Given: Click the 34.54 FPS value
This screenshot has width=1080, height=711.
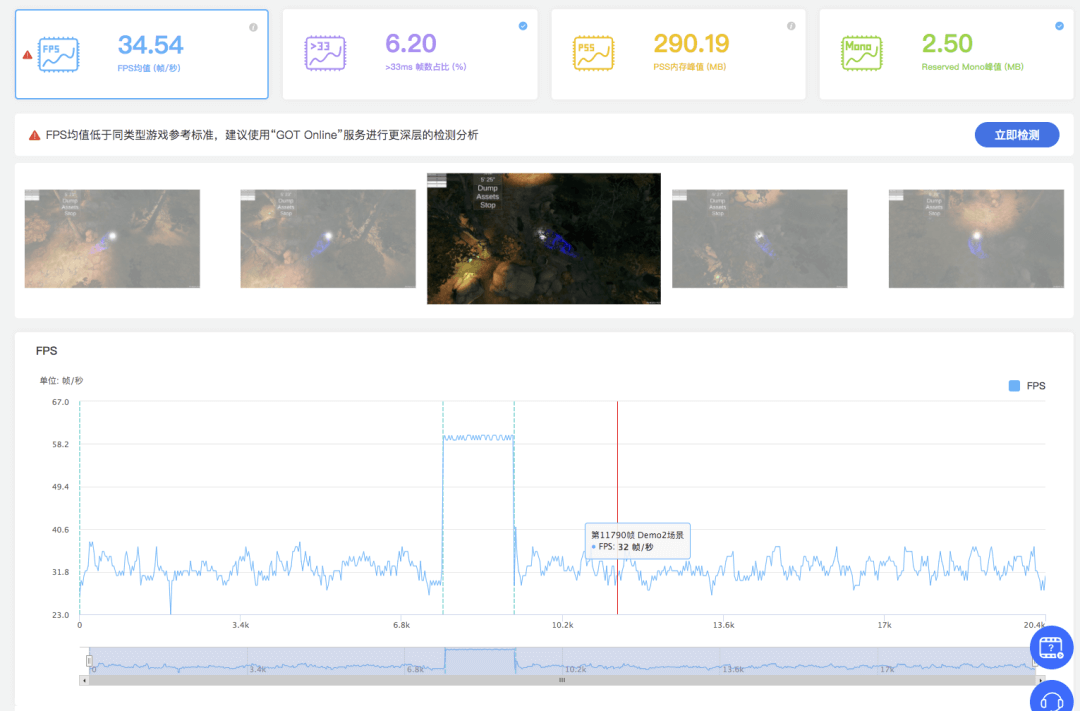Looking at the screenshot, I should (151, 45).
